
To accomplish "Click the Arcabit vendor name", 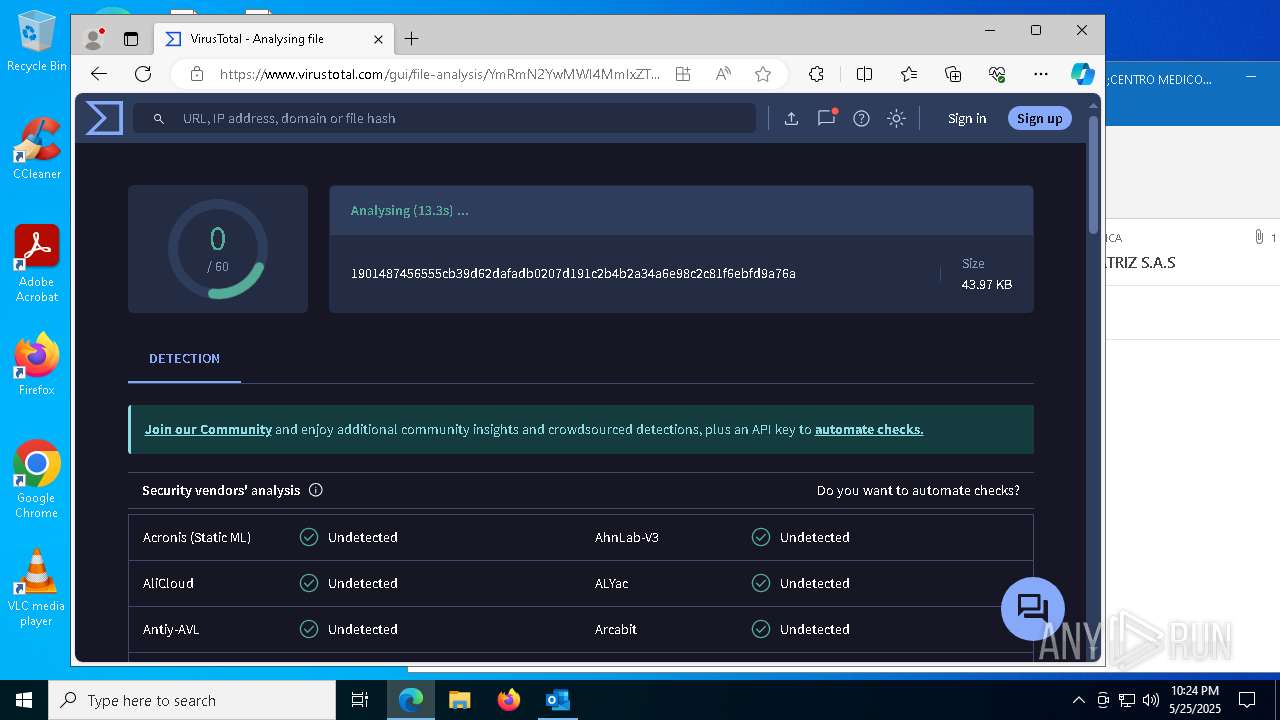I will (x=616, y=629).
